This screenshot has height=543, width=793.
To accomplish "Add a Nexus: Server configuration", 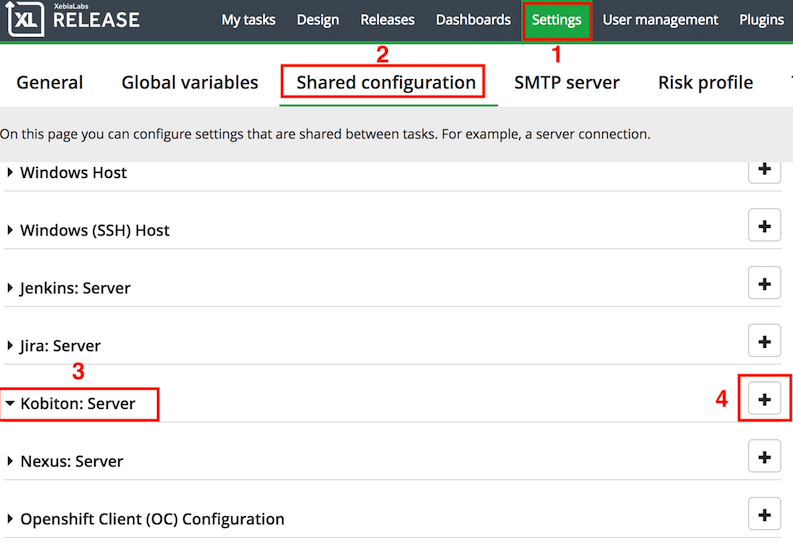I will click(x=764, y=458).
